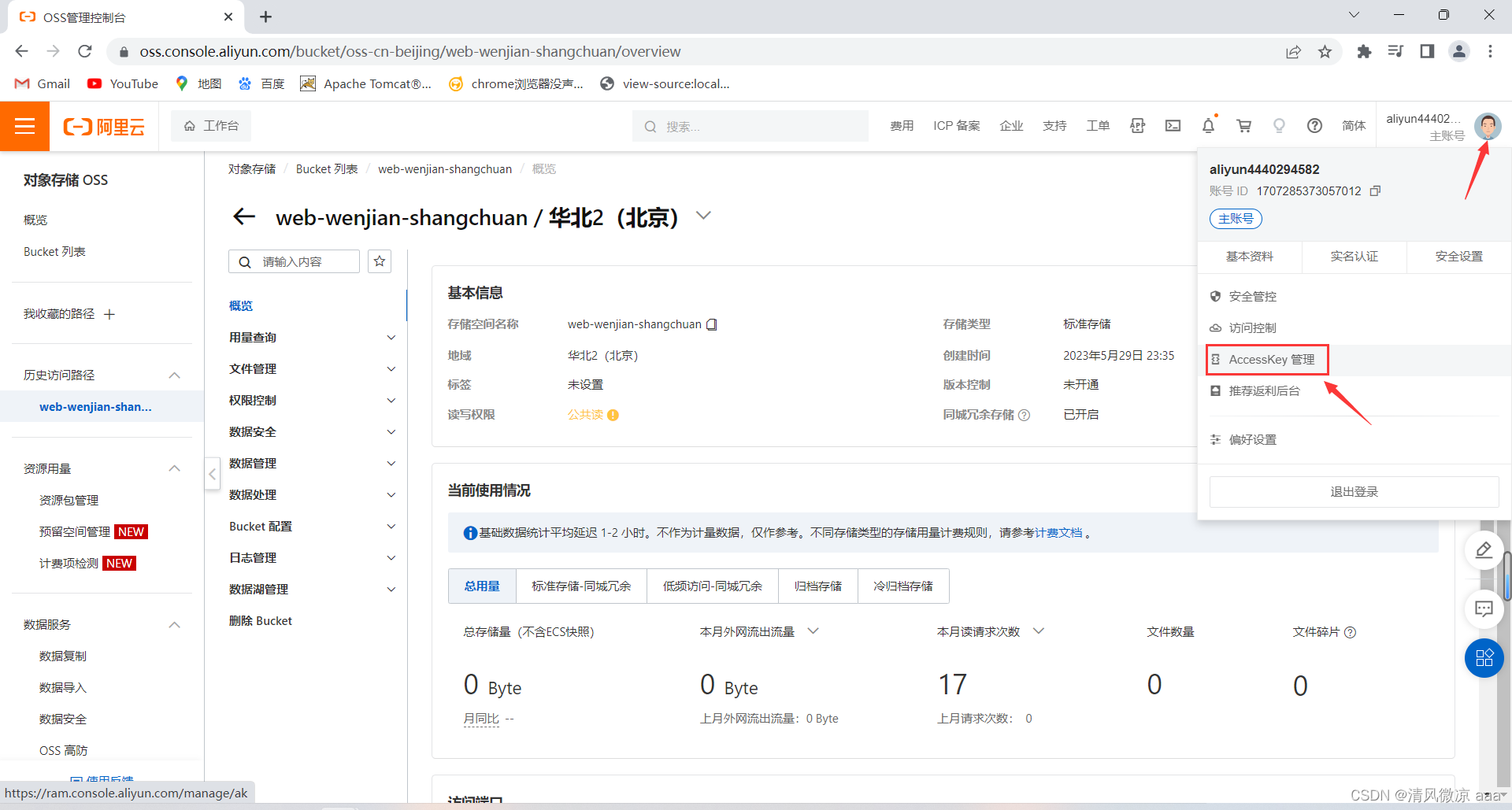Click the help question mark icon

click(x=1314, y=126)
